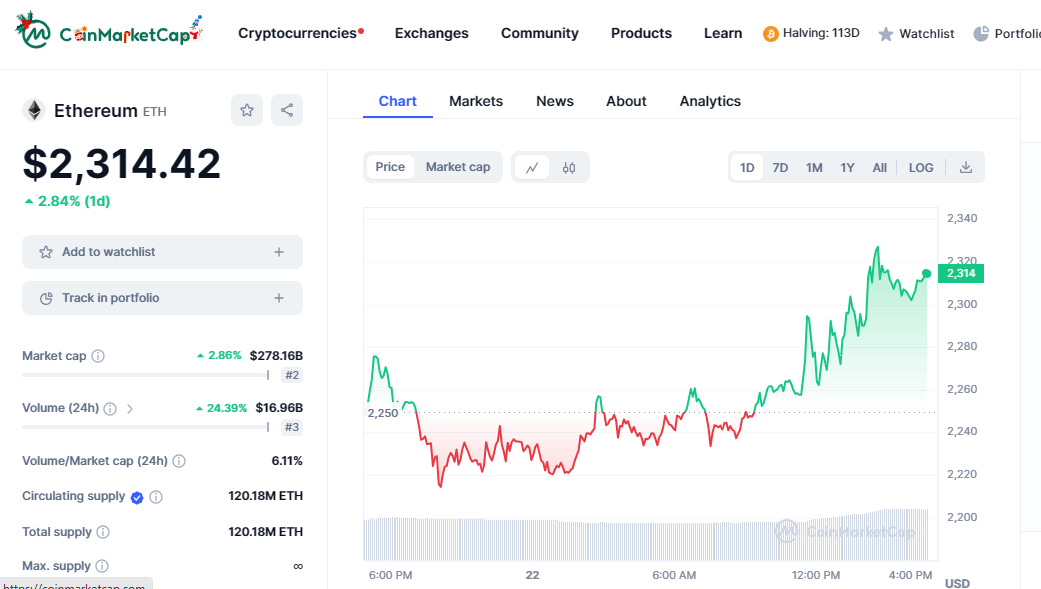Show Volume/Market cap info icon
Image resolution: width=1041 pixels, height=589 pixels.
pyautogui.click(x=179, y=461)
